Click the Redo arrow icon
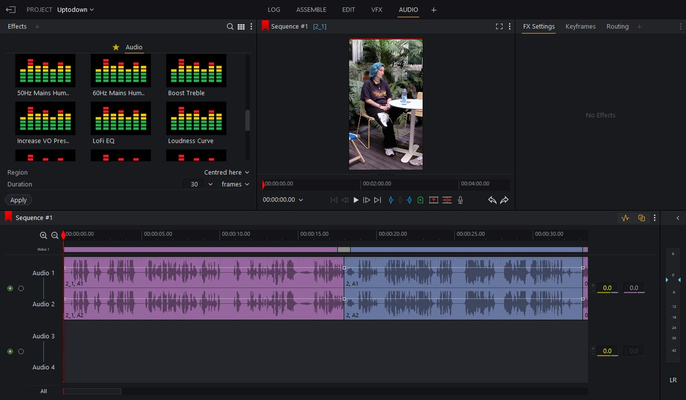Viewport: 686px width, 400px height. click(504, 200)
